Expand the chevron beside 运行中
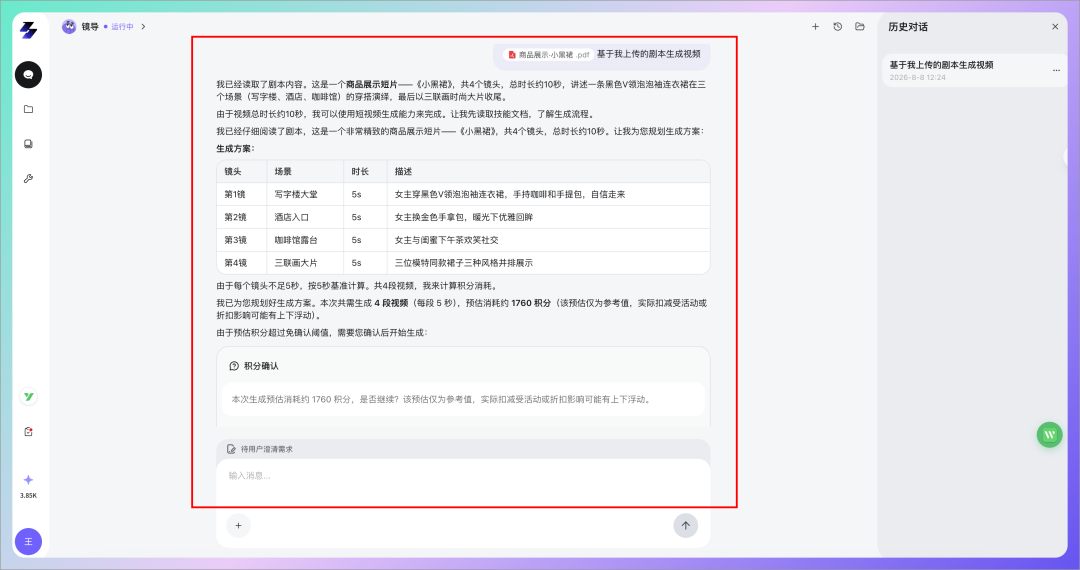Viewport: 1080px width, 570px height. point(143,26)
